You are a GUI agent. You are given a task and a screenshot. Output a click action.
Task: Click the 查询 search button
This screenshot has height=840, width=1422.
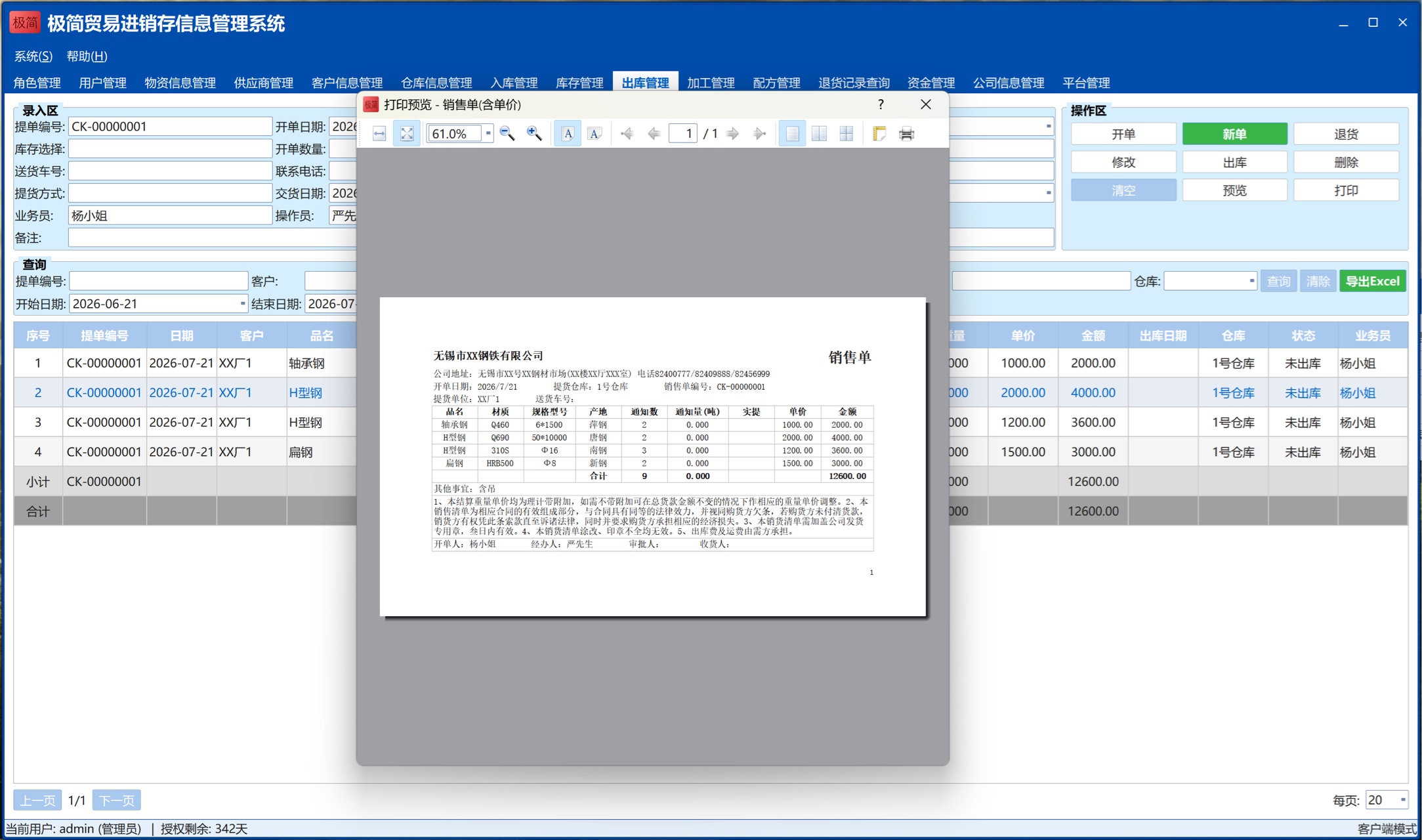click(1278, 281)
